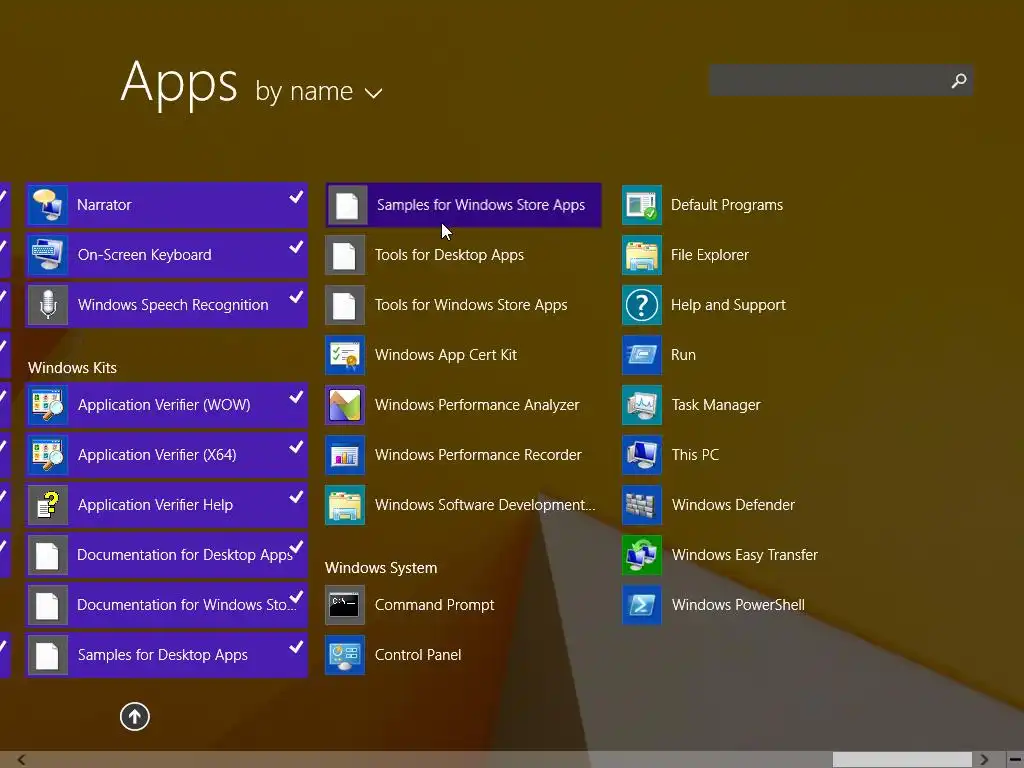The height and width of the screenshot is (768, 1024).
Task: Launch File Explorer icon
Action: click(x=642, y=255)
